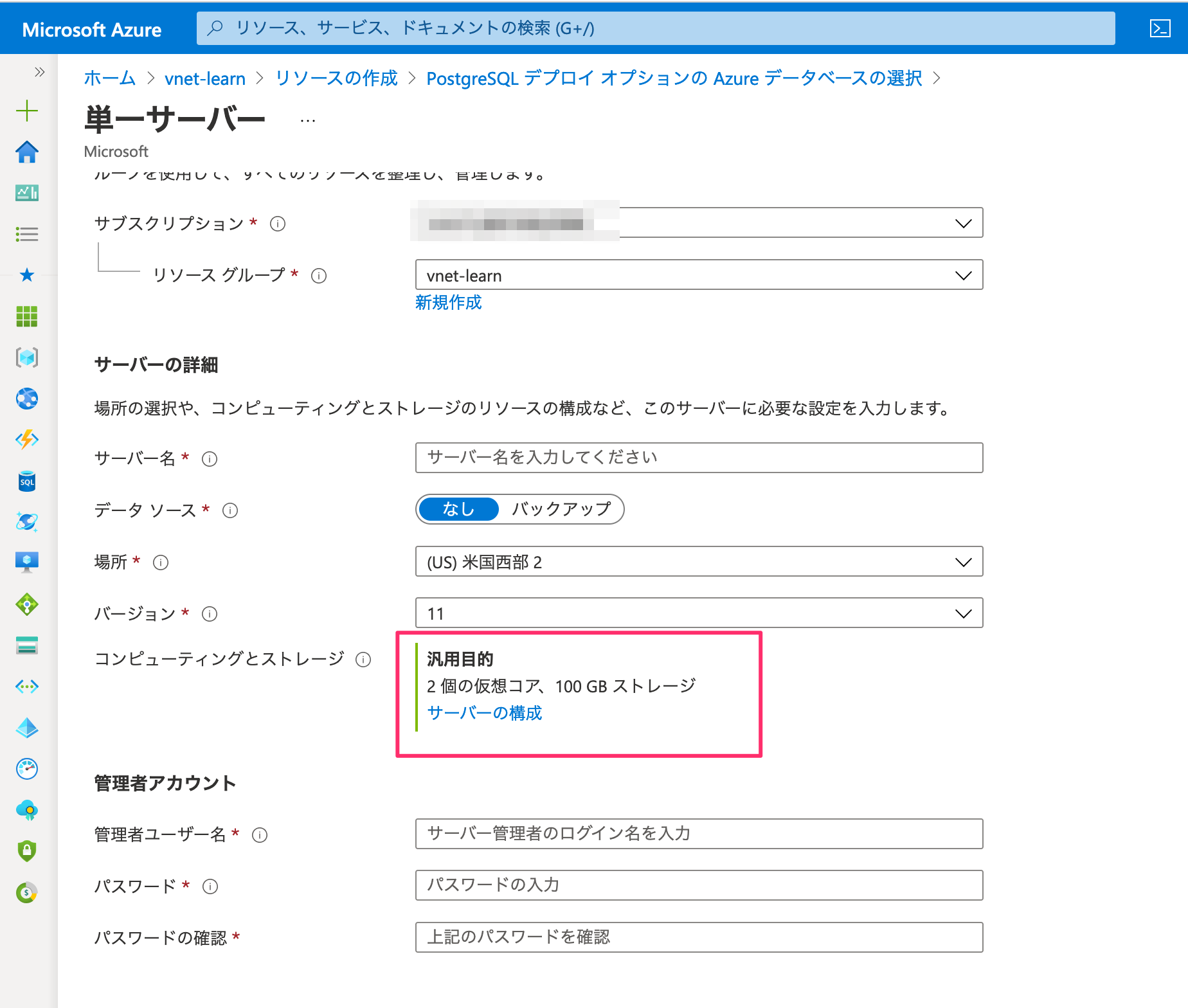The height and width of the screenshot is (1008, 1188).
Task: Open the リソース グループ dropdown showing vnet-learn
Action: (x=699, y=275)
